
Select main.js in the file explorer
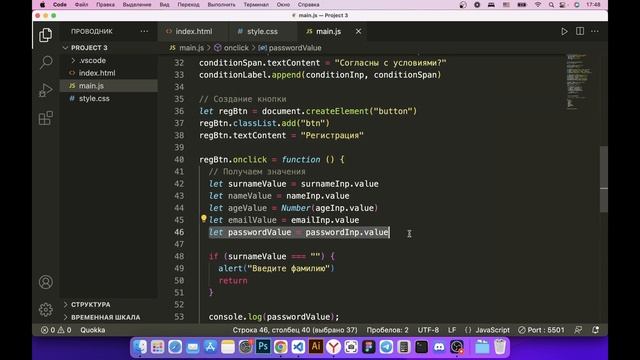[109, 86]
